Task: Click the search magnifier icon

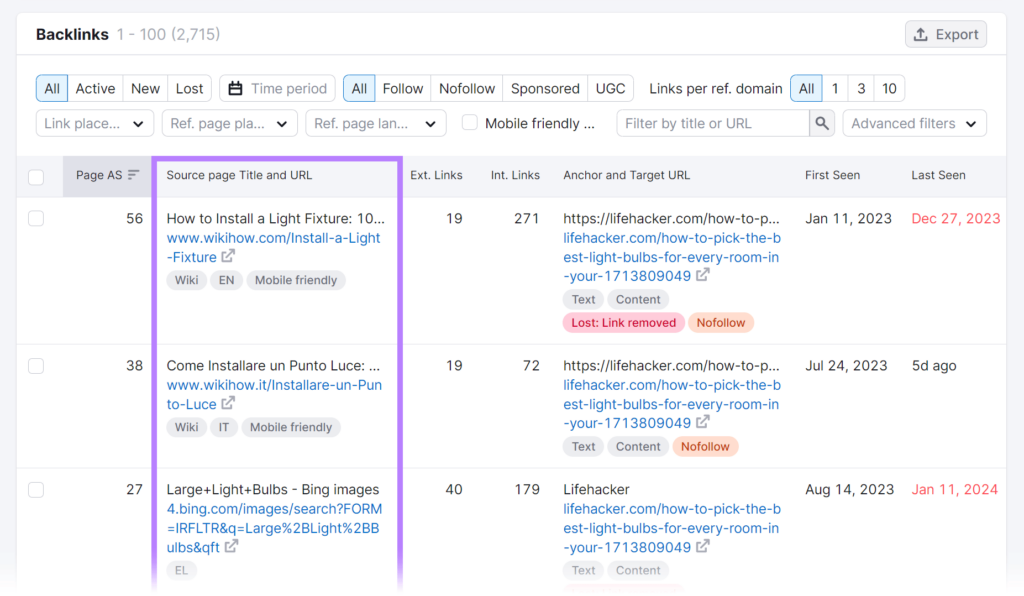Action: [x=822, y=123]
